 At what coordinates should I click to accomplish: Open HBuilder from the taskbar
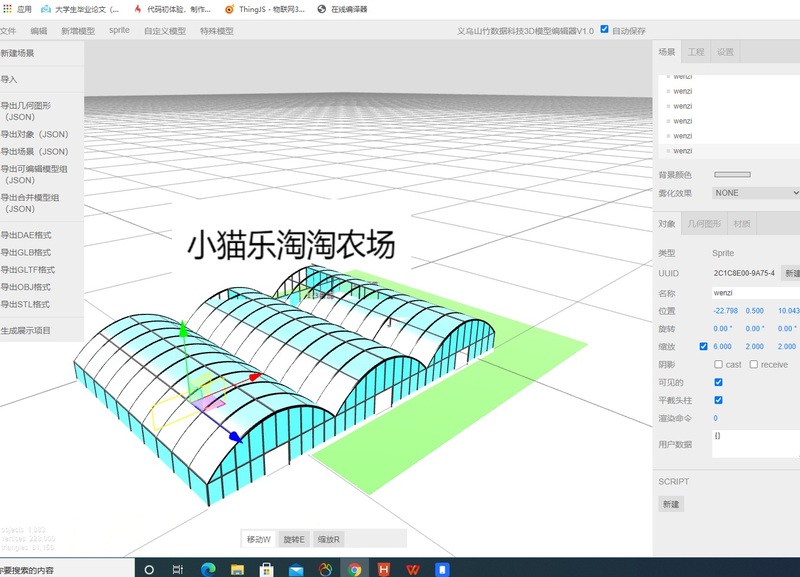(x=384, y=569)
